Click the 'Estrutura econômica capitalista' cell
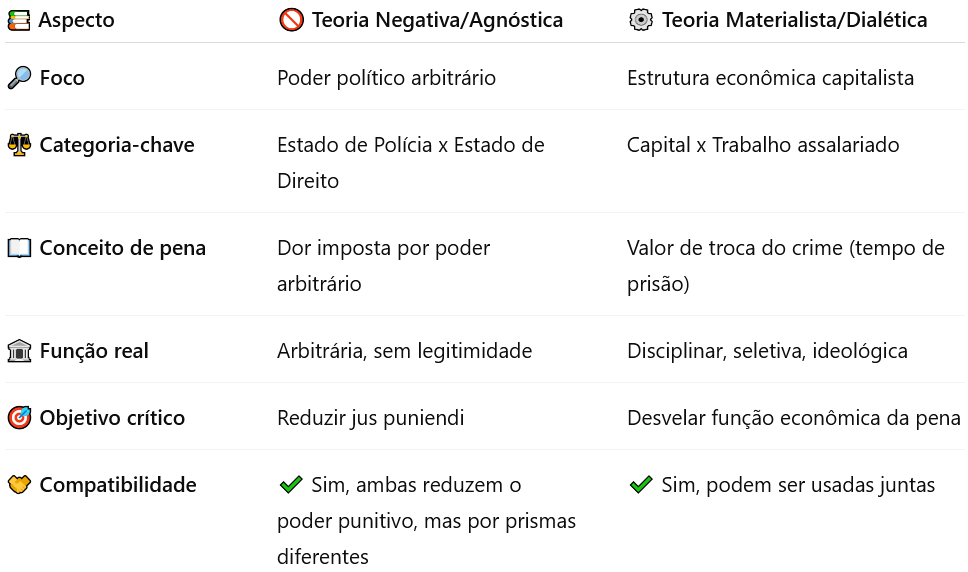 click(x=770, y=78)
